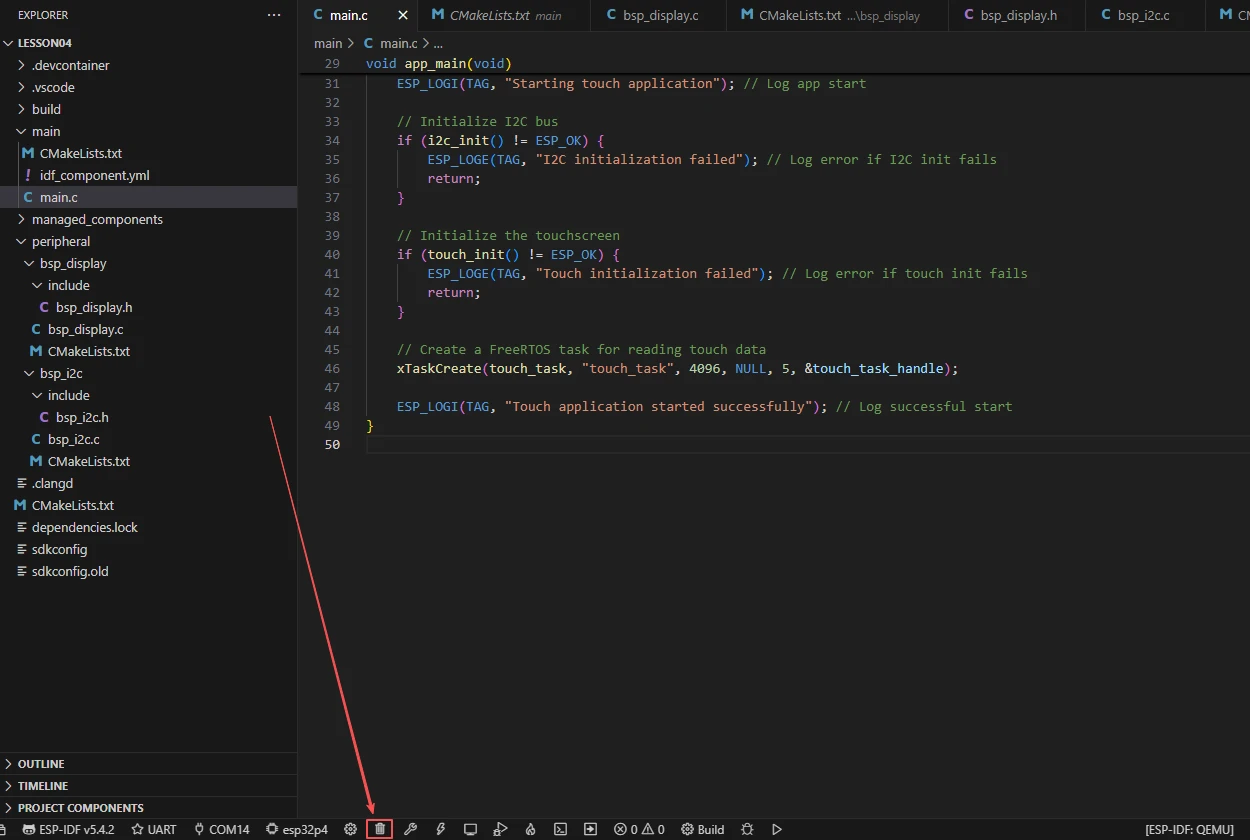Open the ESP-IDF terminal icon

click(561, 829)
